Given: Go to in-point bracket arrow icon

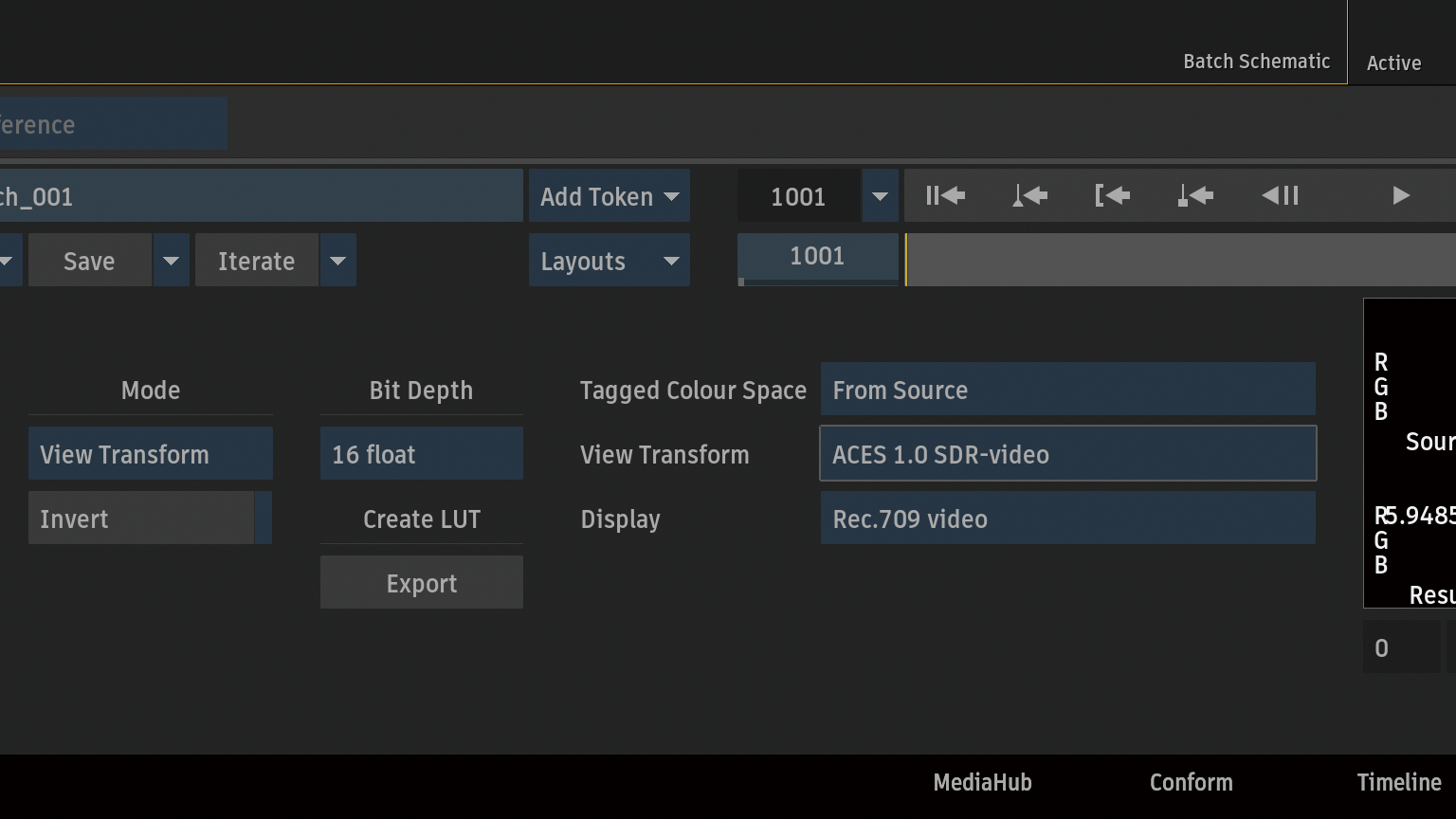Looking at the screenshot, I should 1112,195.
